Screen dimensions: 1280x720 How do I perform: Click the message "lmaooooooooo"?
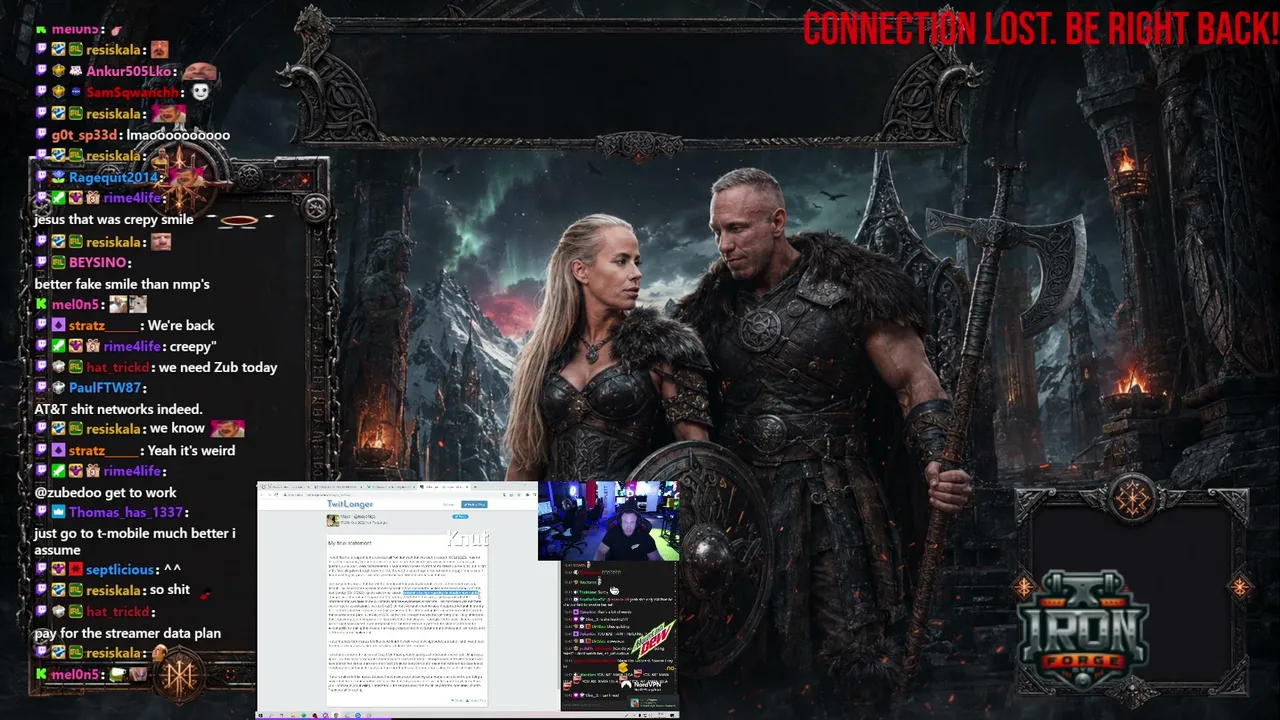[178, 135]
